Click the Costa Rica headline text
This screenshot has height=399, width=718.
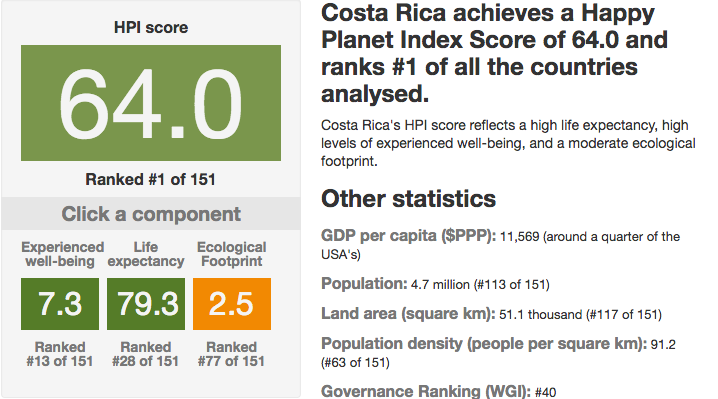click(495, 53)
